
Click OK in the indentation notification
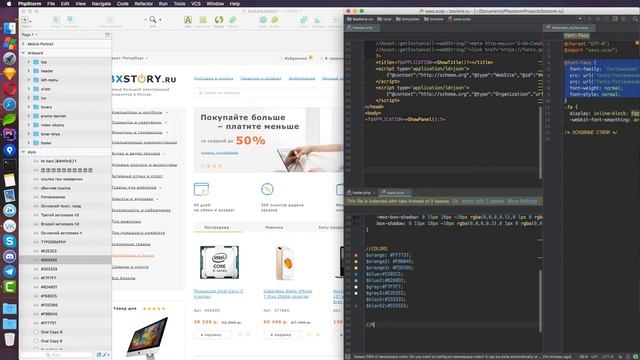pos(455,201)
